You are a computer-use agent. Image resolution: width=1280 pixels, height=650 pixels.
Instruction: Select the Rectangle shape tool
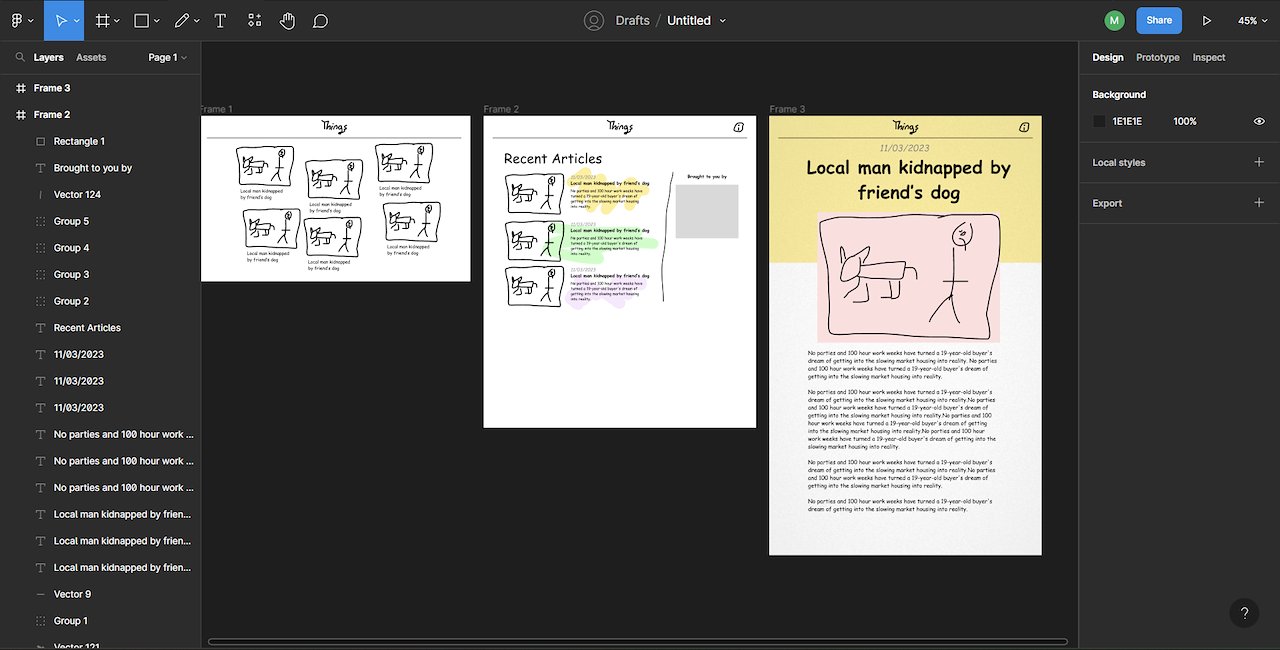tap(142, 20)
